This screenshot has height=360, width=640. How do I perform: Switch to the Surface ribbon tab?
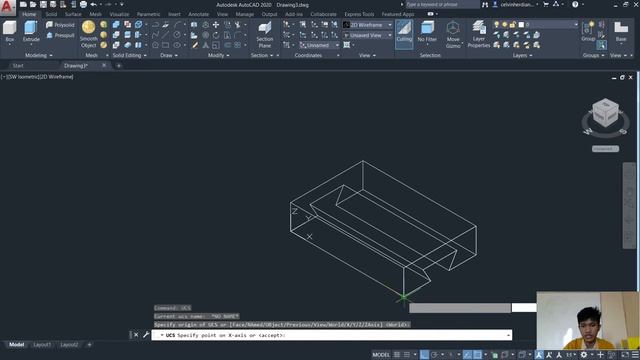(73, 14)
